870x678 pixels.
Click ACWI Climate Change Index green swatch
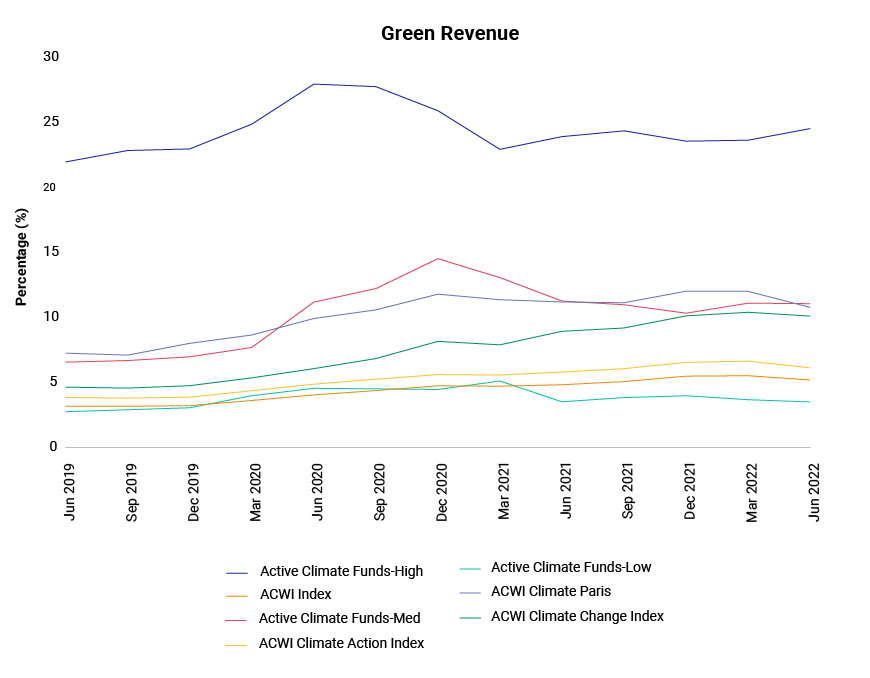tap(470, 618)
